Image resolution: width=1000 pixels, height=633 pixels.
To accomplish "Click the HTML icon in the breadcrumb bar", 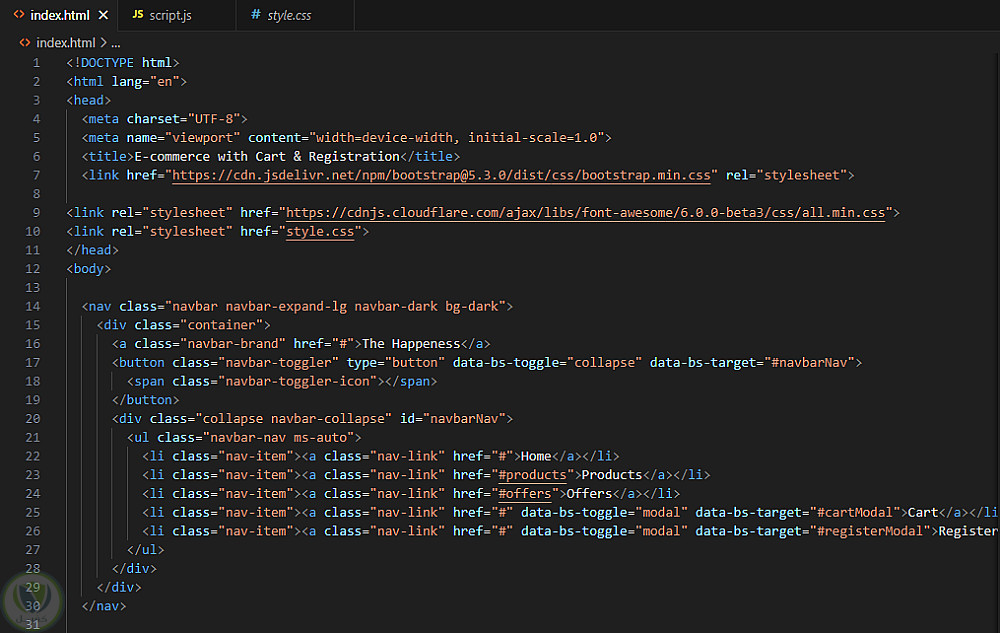I will click(24, 43).
